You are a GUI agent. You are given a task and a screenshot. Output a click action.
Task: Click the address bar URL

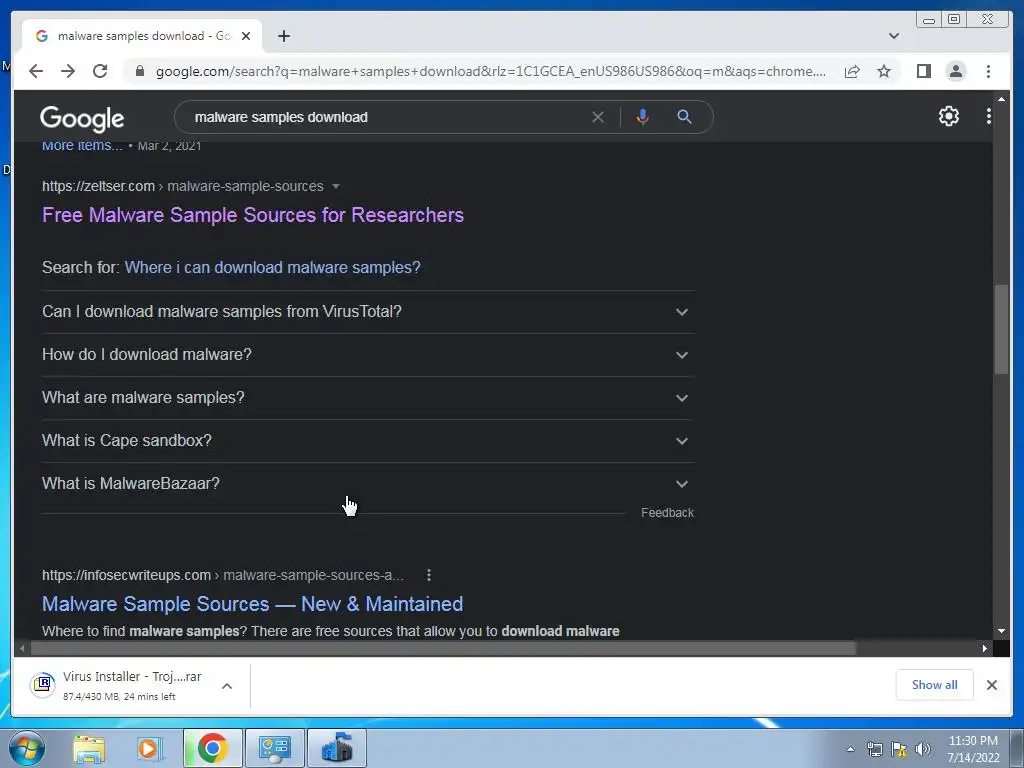click(490, 71)
